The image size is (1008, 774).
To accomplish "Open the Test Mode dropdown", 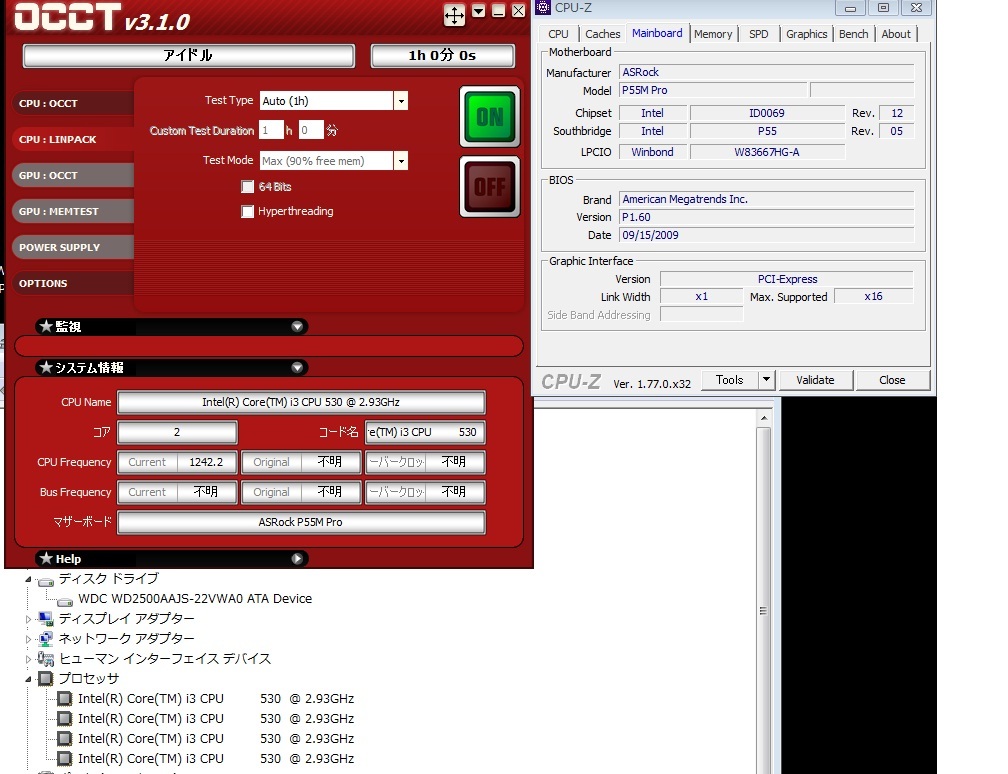I will pos(400,161).
